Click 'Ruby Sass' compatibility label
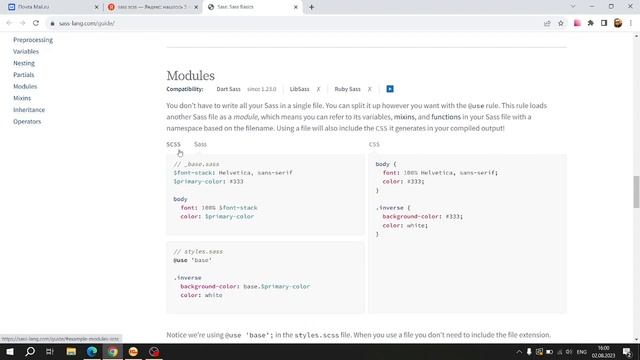 click(347, 89)
